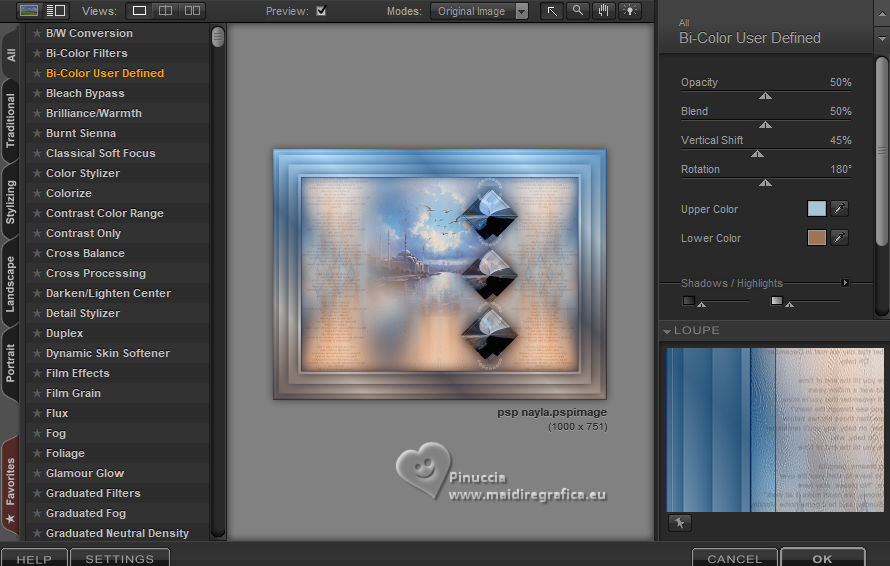Open the Stylizing tab
890x566 pixels.
[11, 202]
